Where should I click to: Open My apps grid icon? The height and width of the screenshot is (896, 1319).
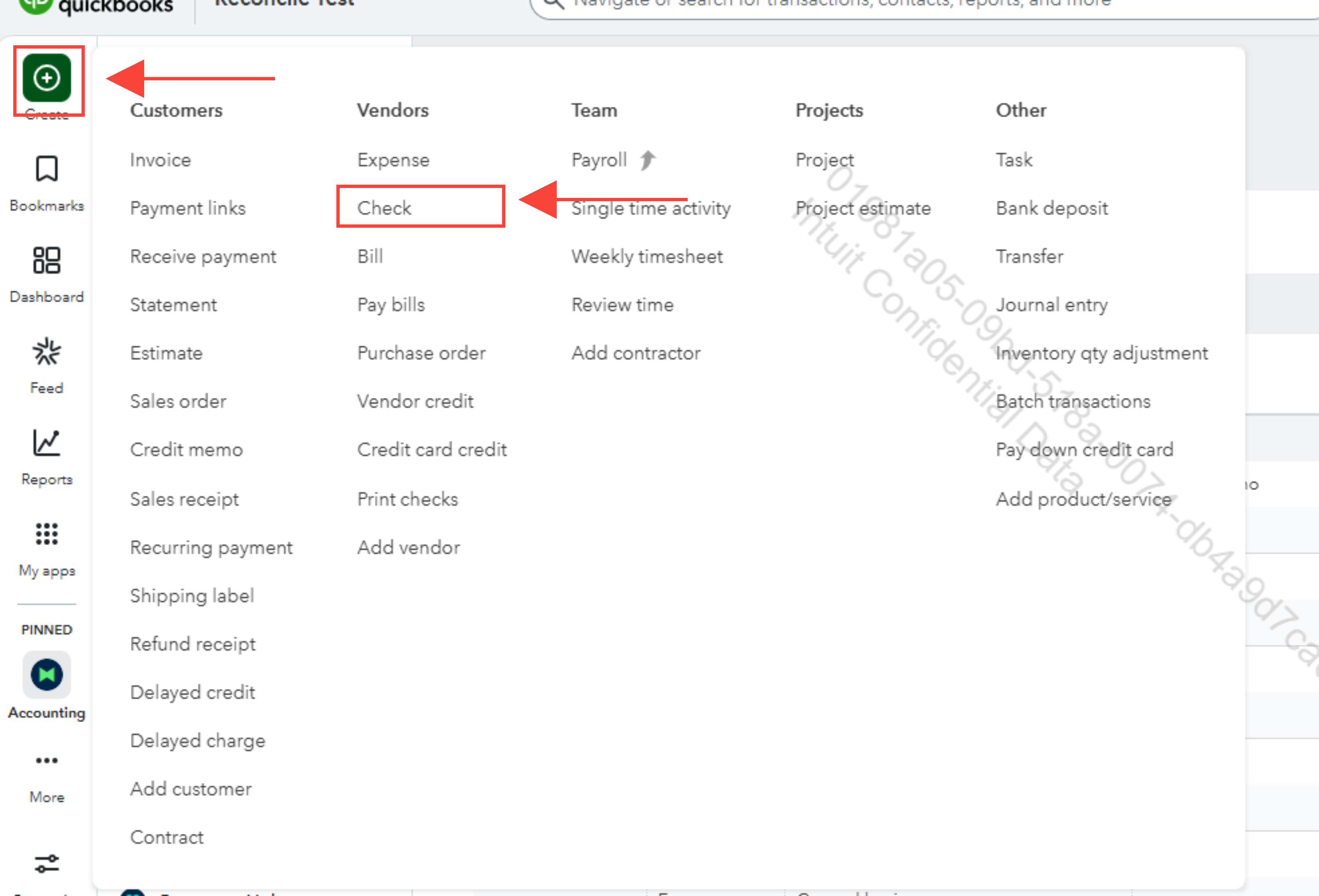click(x=46, y=534)
